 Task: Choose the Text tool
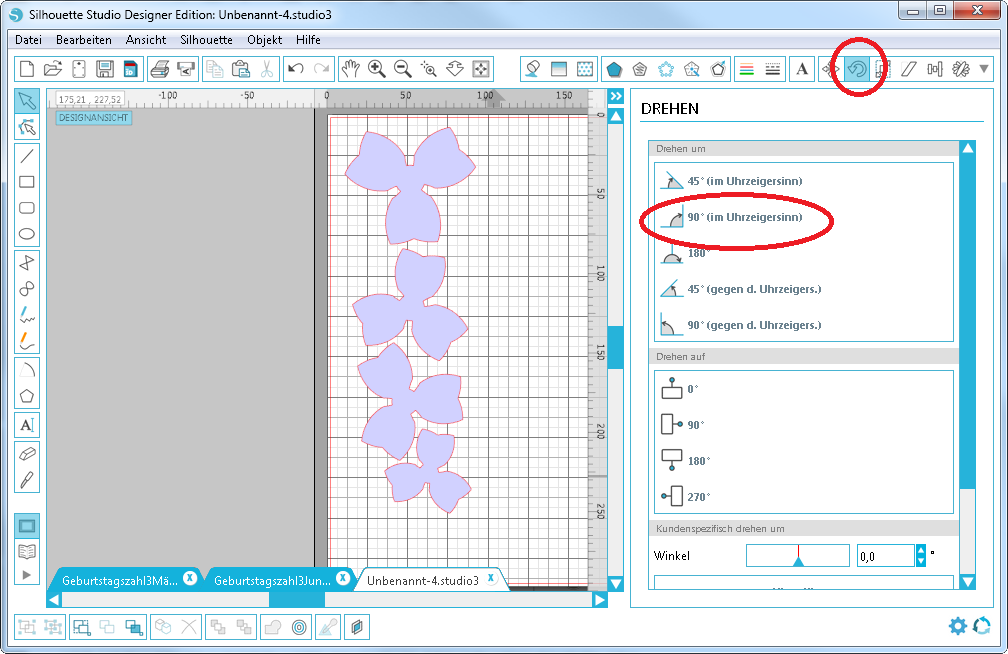tap(27, 424)
